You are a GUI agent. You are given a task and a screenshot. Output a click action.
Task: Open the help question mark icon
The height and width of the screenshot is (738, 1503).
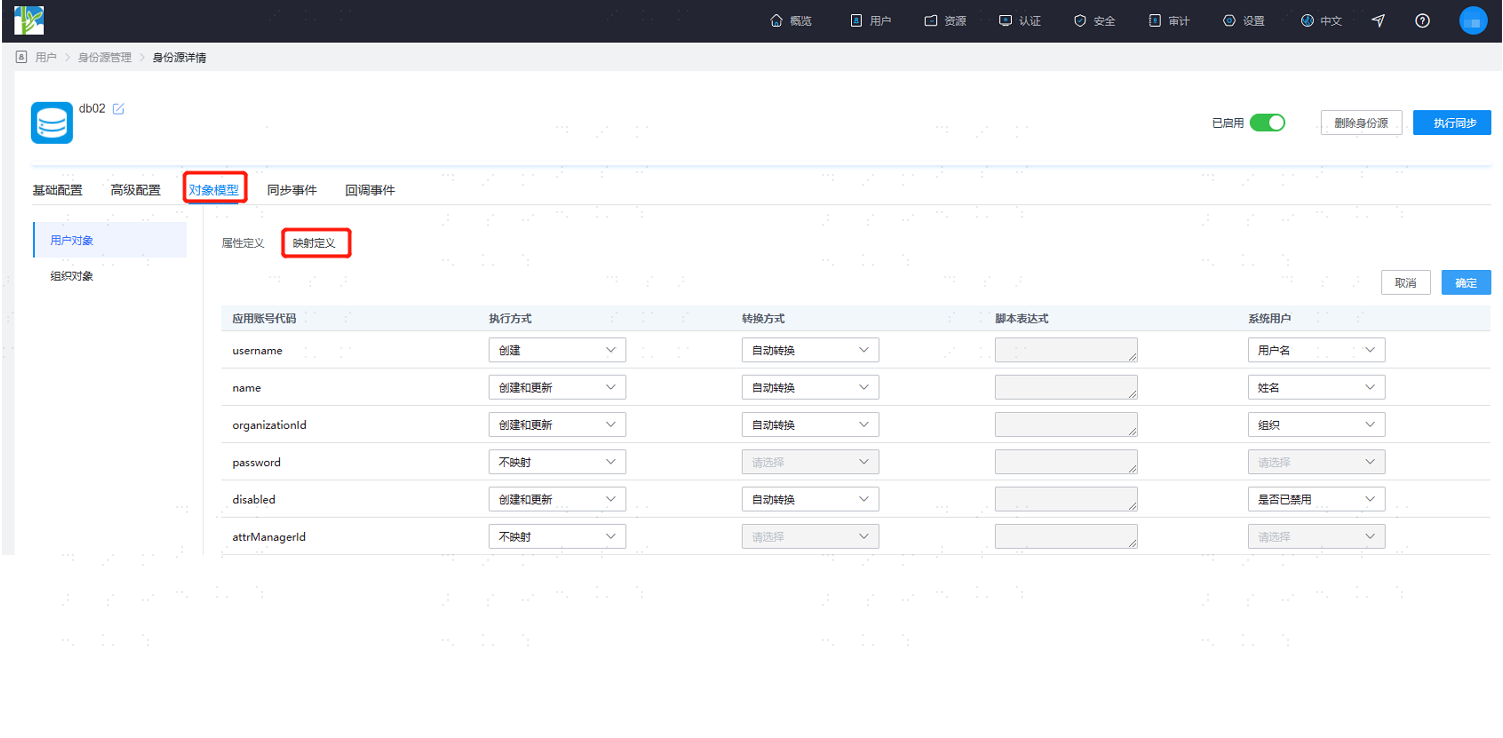coord(1422,21)
